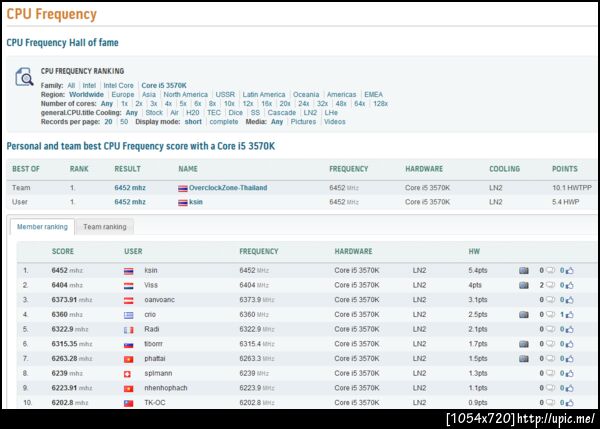Screen dimensions: 600x429
Task: Select Worldwide region filter
Action: point(86,95)
